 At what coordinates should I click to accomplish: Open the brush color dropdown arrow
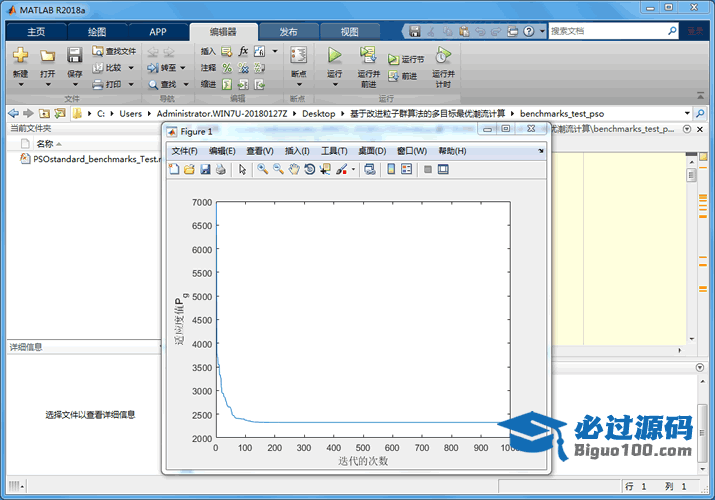353,170
